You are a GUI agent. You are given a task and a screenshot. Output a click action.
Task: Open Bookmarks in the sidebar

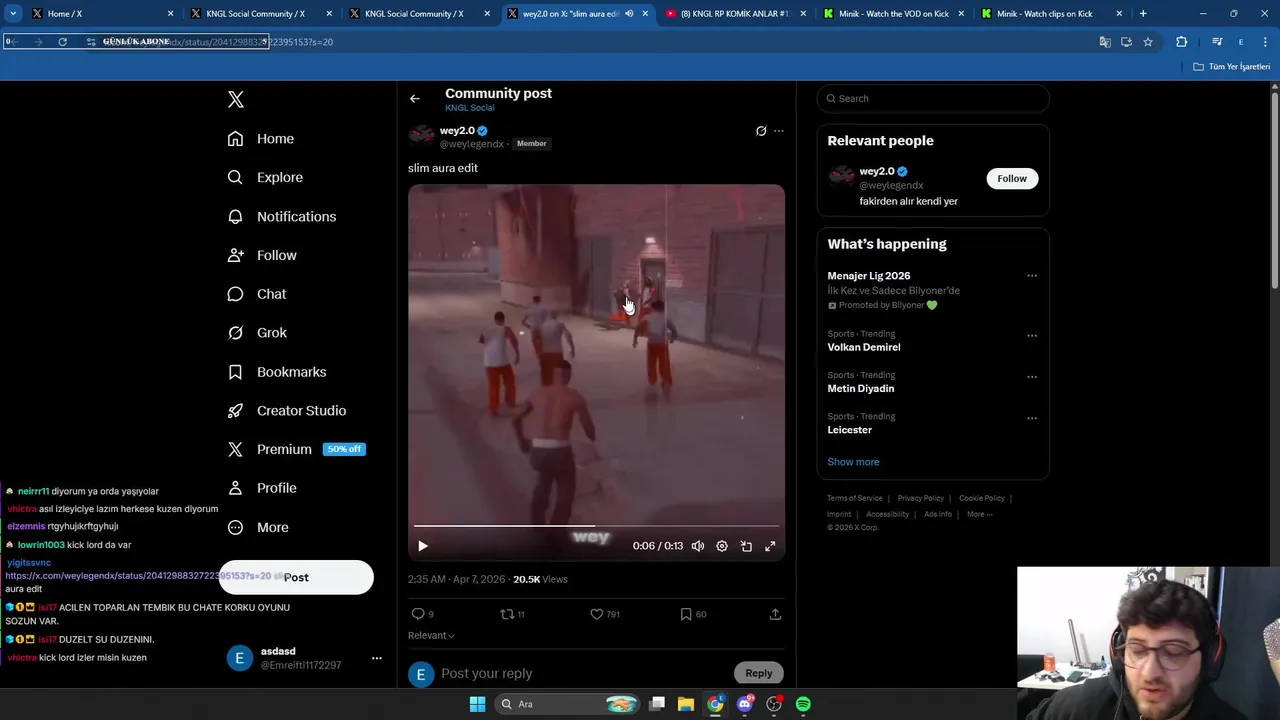click(x=277, y=372)
